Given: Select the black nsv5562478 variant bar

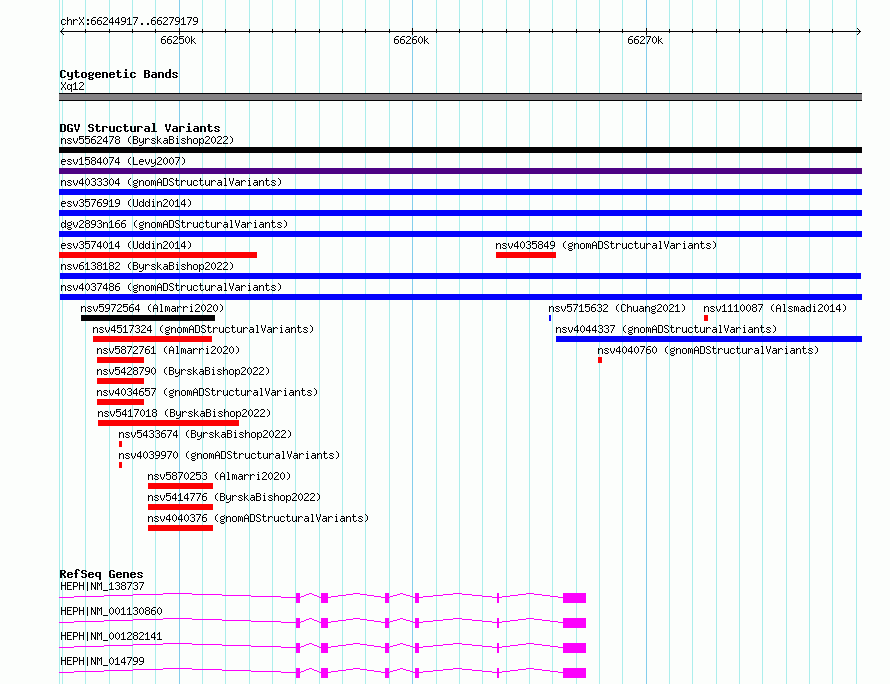Looking at the screenshot, I should pos(460,150).
